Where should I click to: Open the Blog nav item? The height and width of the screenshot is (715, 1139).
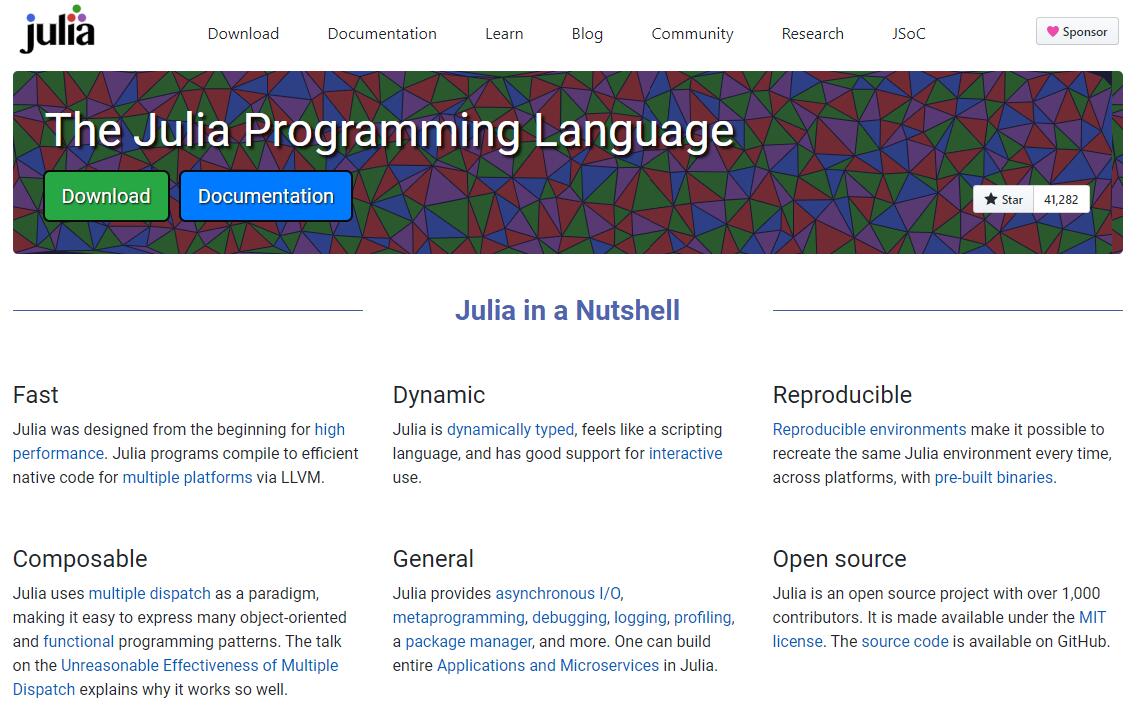587,33
